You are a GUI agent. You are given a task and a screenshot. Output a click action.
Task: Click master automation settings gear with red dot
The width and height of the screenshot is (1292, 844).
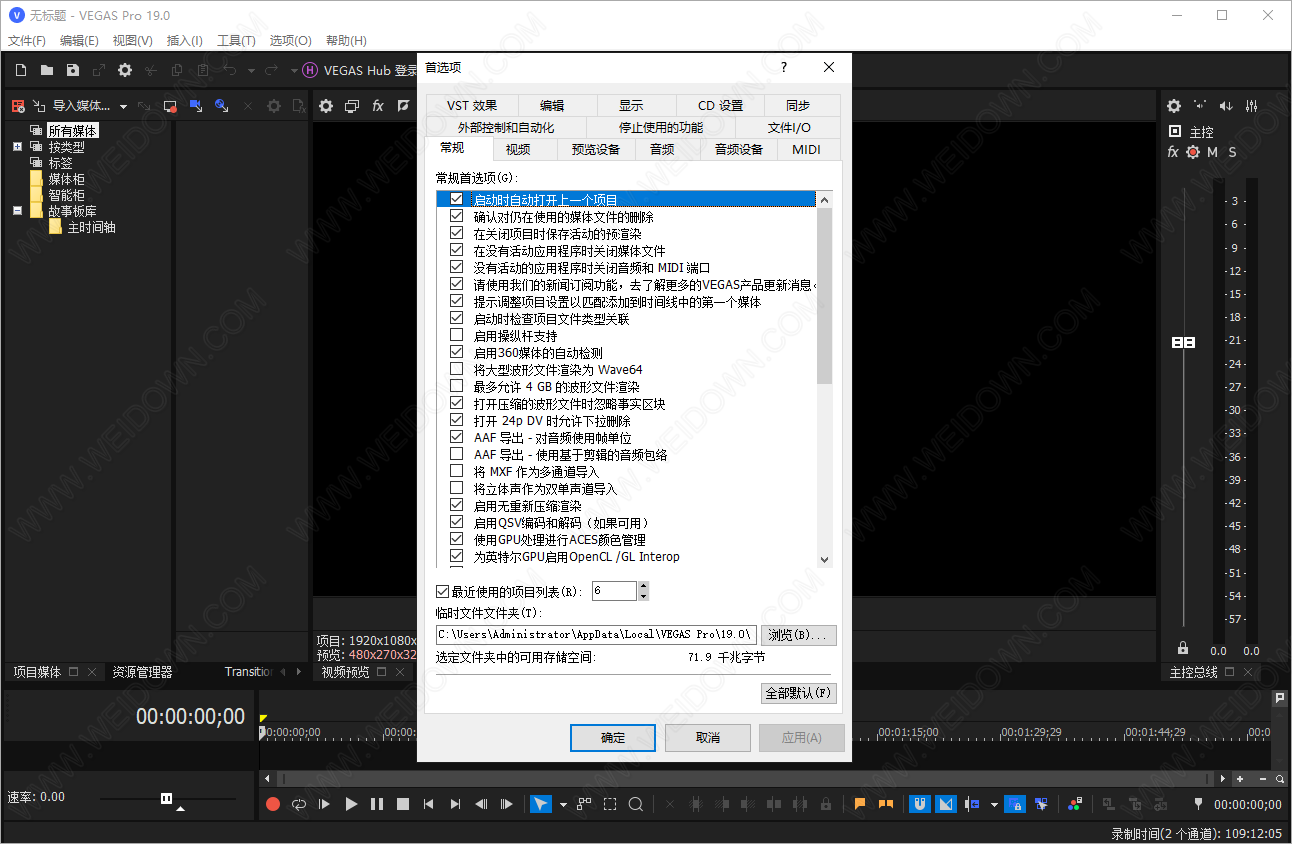coord(1193,152)
